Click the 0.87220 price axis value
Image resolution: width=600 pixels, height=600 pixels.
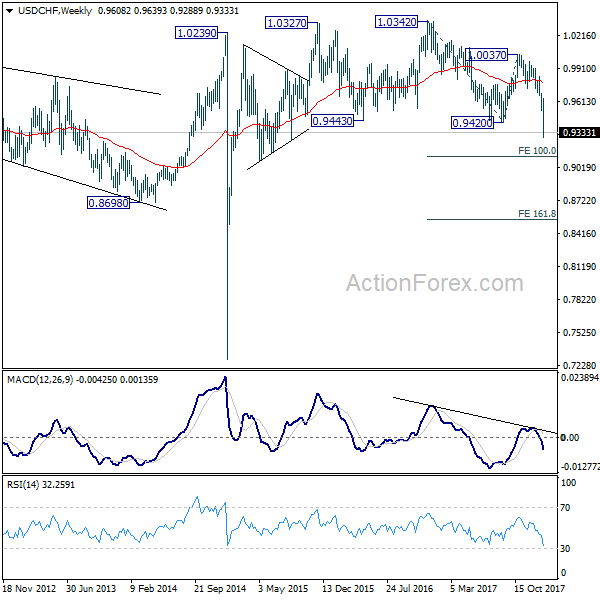pyautogui.click(x=579, y=201)
